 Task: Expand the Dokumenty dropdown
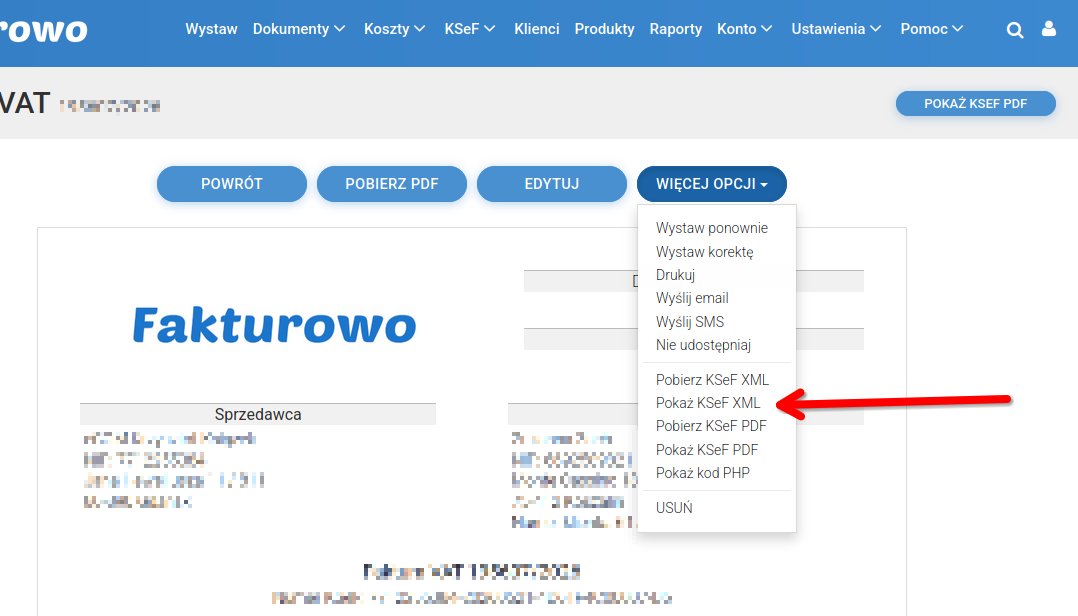pos(299,29)
